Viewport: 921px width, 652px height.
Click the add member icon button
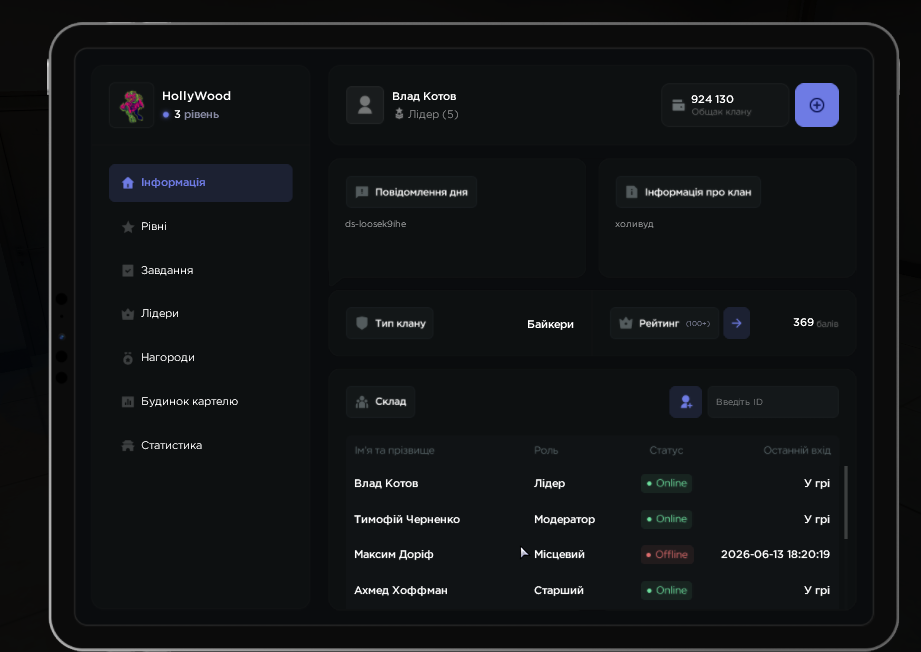tap(685, 402)
